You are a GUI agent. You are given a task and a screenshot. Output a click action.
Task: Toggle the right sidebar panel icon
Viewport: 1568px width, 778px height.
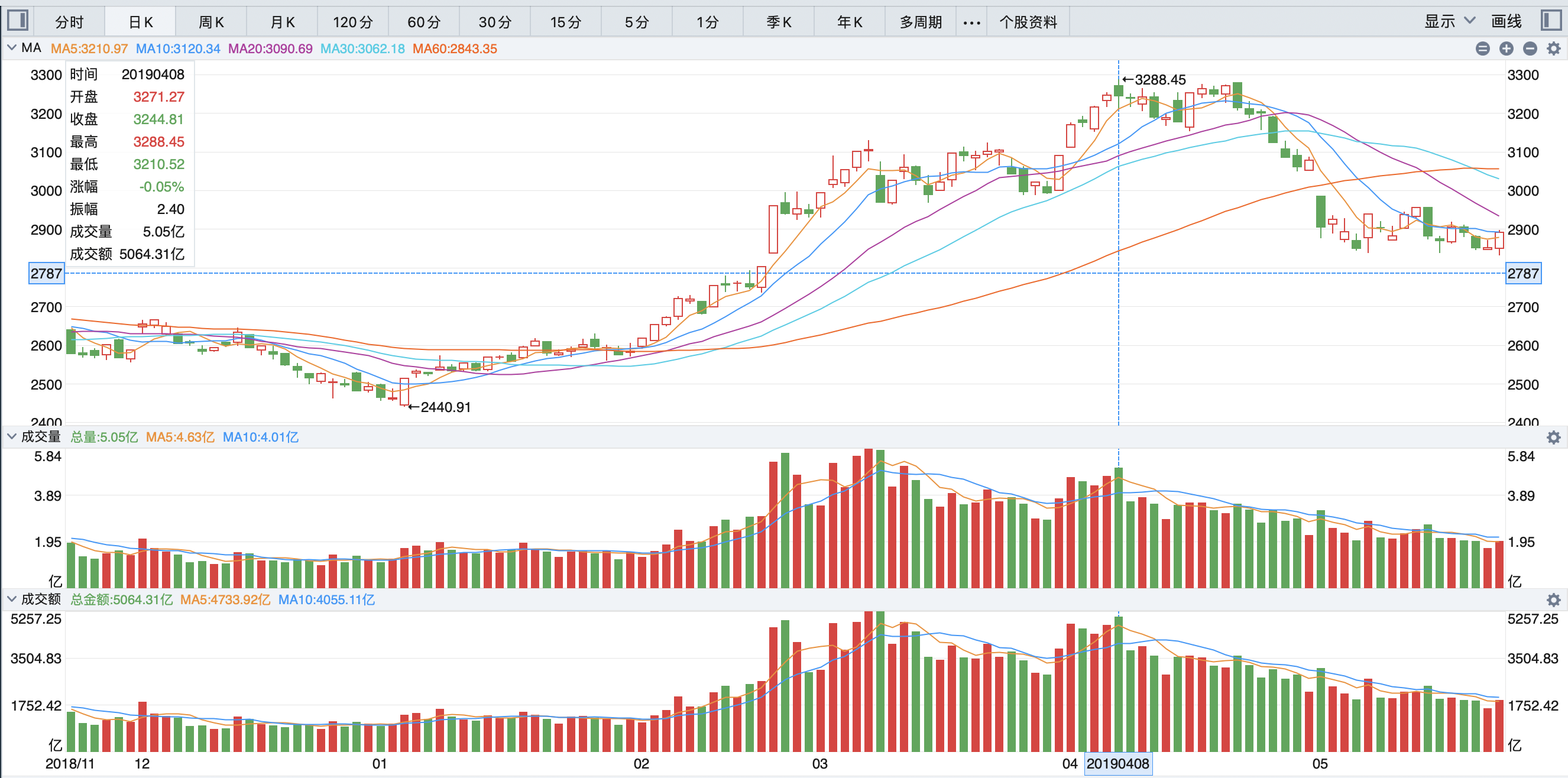point(1551,21)
